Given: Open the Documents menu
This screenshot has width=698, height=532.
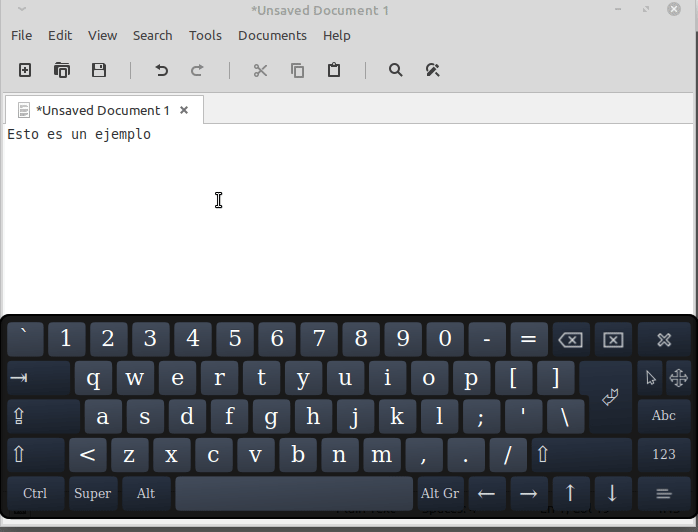Looking at the screenshot, I should [272, 35].
